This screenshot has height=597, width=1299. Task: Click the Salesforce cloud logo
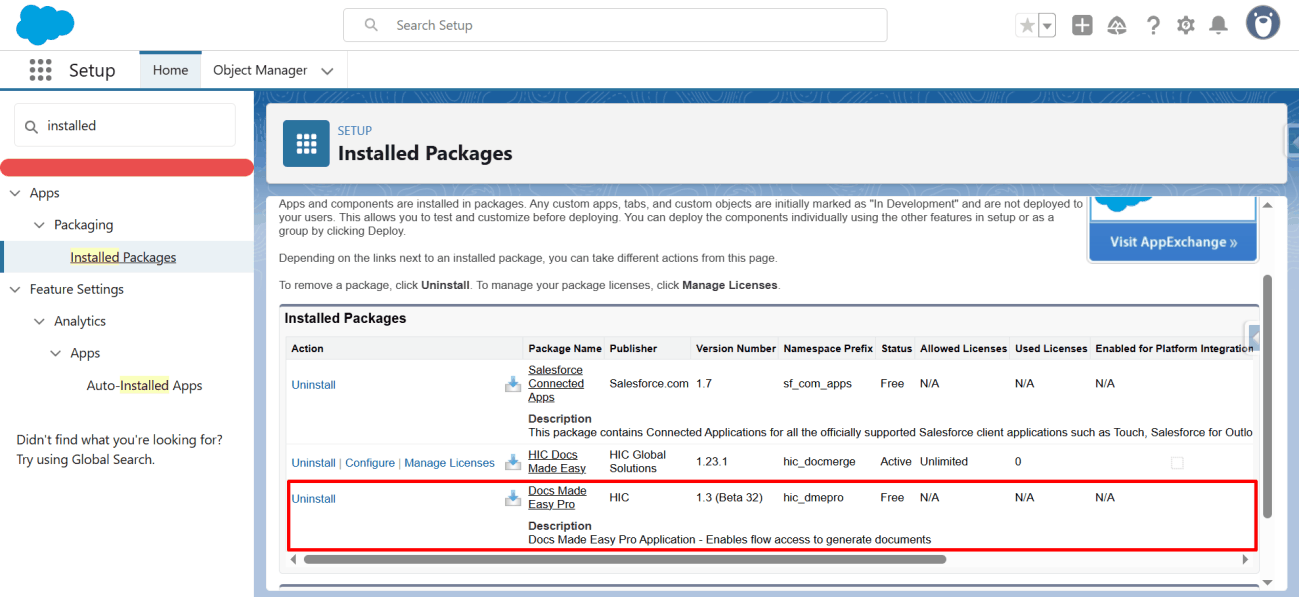click(45, 24)
